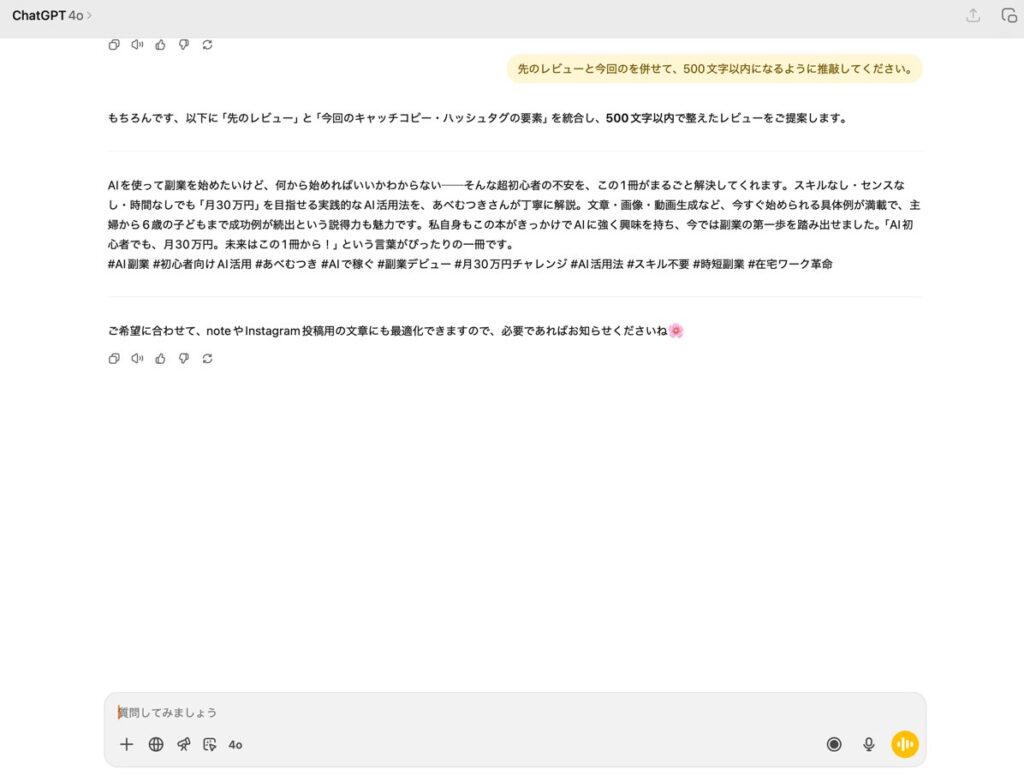The width and height of the screenshot is (1024, 775).
Task: Give the latest response a thumbs down
Action: (x=183, y=359)
